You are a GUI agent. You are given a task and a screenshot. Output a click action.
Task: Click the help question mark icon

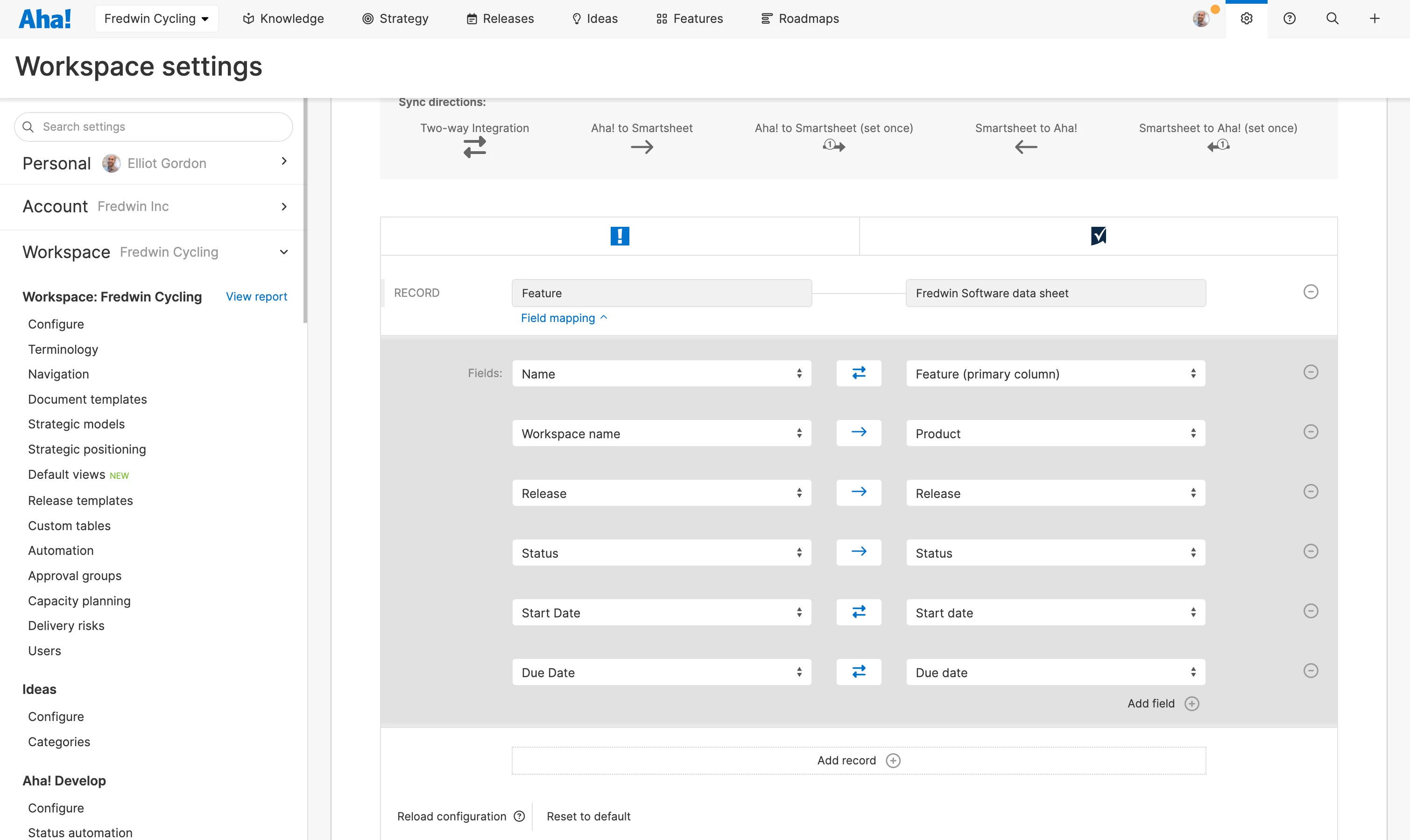pos(1290,19)
